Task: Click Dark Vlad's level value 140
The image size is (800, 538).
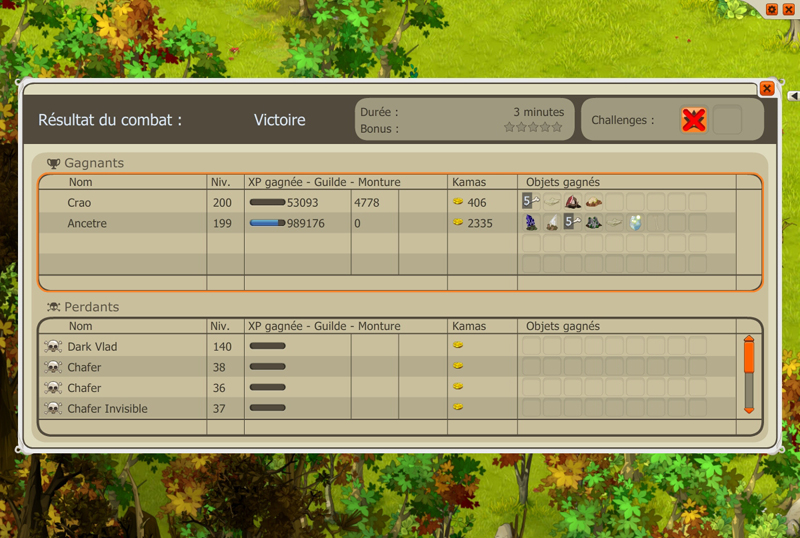Action: 222,347
